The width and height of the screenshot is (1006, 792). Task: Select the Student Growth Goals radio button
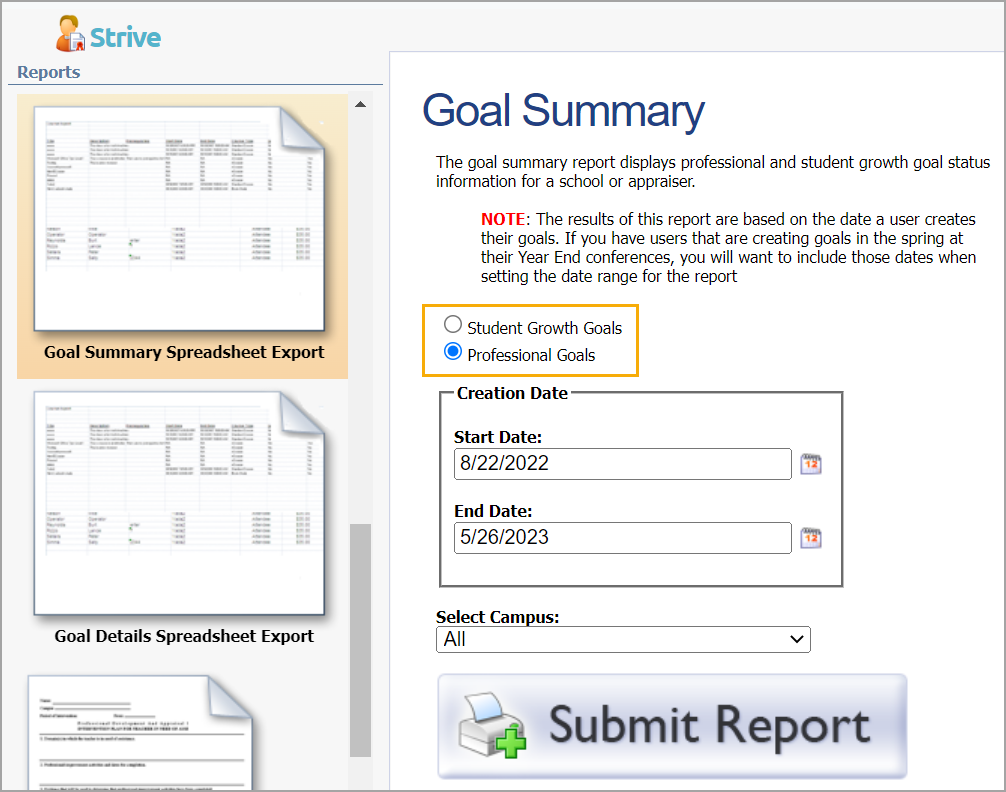[x=453, y=324]
